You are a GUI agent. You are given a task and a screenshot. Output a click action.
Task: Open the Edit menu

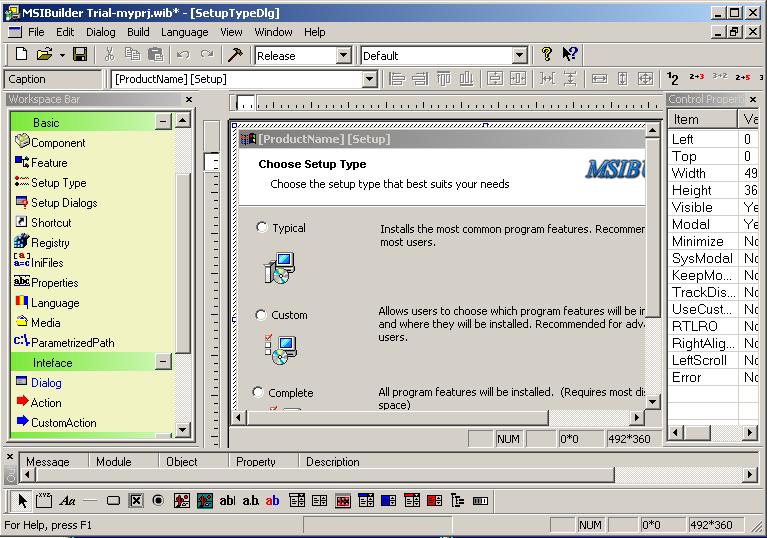pyautogui.click(x=65, y=32)
